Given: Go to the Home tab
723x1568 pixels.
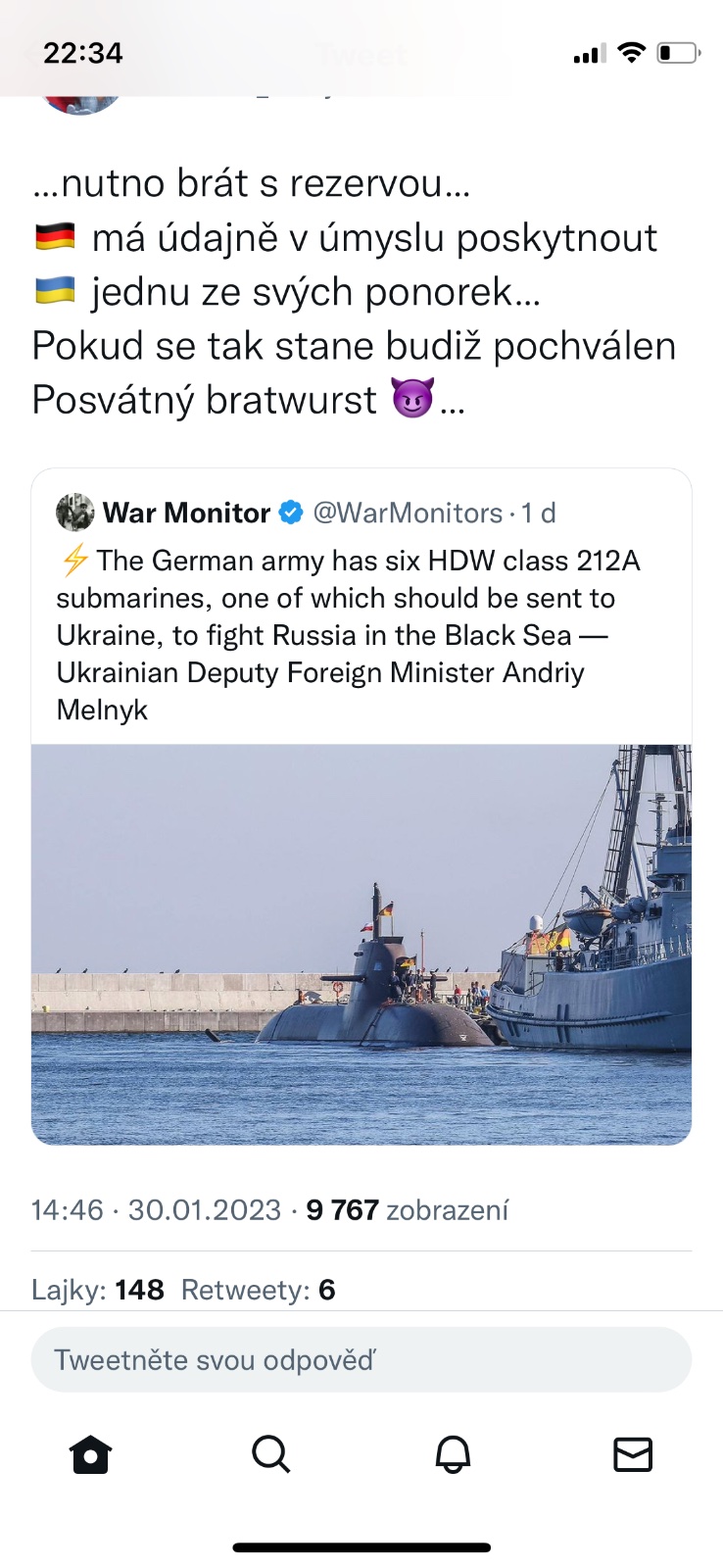Looking at the screenshot, I should (x=91, y=1454).
